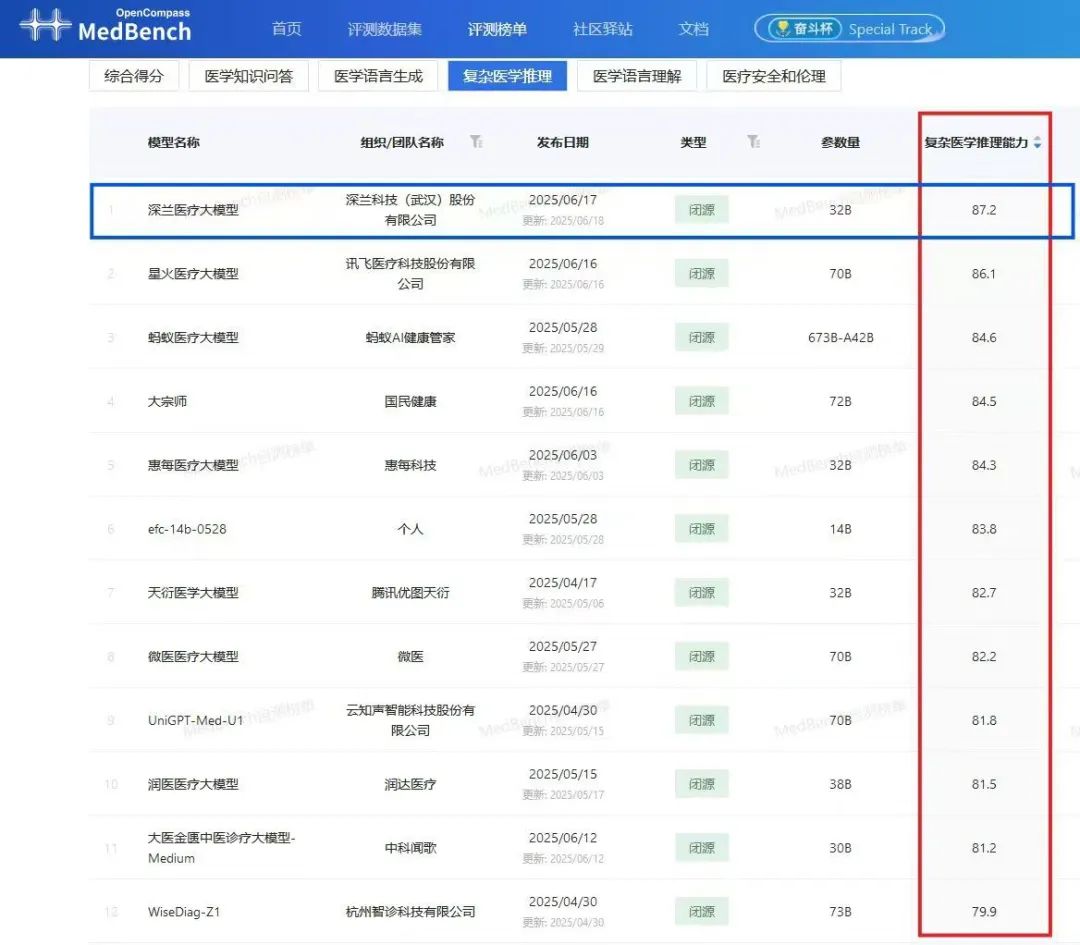Screen dimensions: 1080x945
Task: Click 蚂蚁AI健康管家 organization cell
Action: click(x=411, y=338)
